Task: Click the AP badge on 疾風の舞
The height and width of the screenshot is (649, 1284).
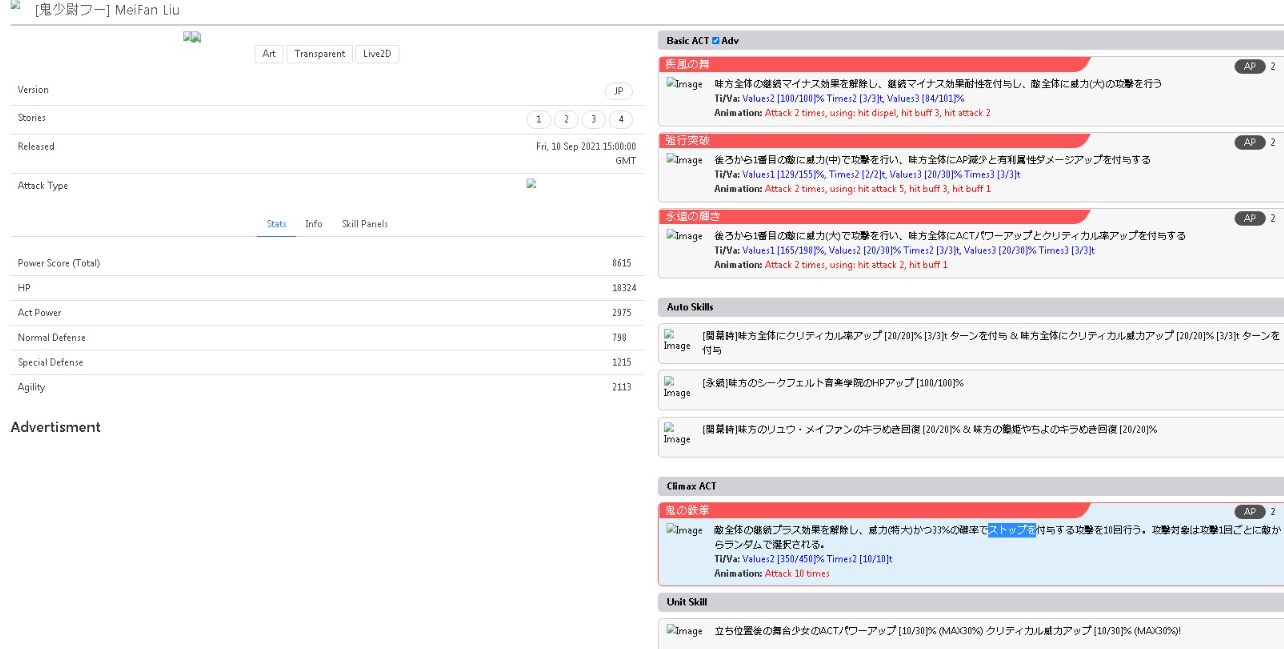Action: click(x=1250, y=67)
